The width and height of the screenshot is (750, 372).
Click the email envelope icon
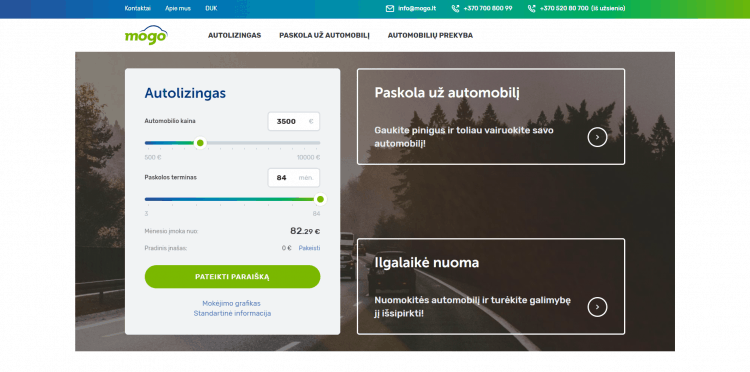pyautogui.click(x=390, y=8)
